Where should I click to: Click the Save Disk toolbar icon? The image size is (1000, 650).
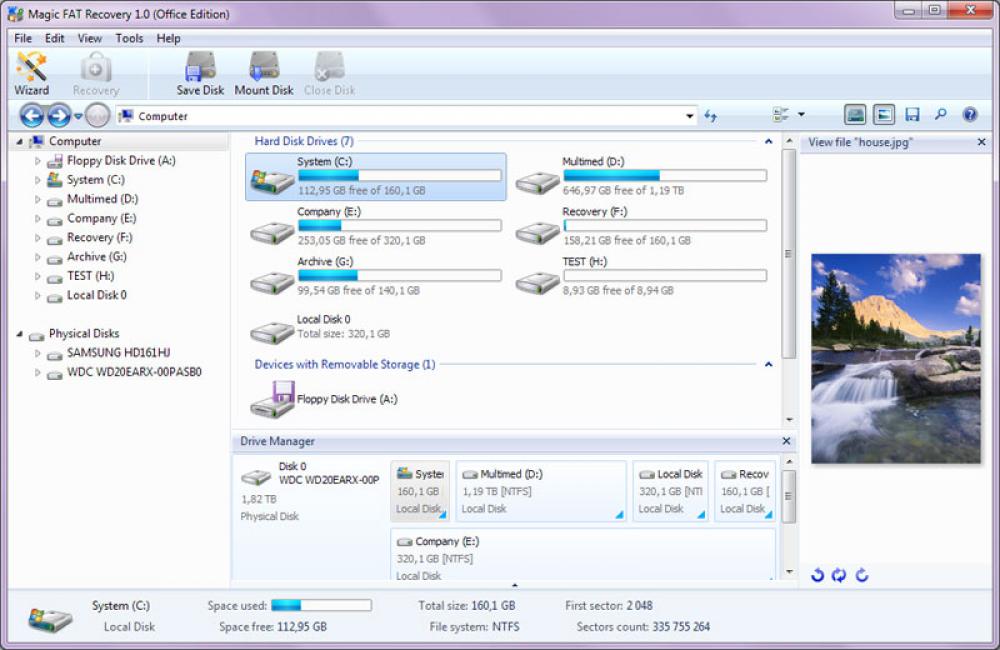pyautogui.click(x=199, y=70)
